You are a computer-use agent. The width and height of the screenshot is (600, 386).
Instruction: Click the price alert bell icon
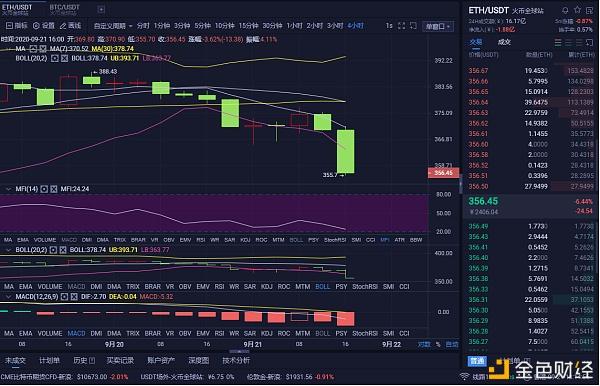tap(565, 10)
